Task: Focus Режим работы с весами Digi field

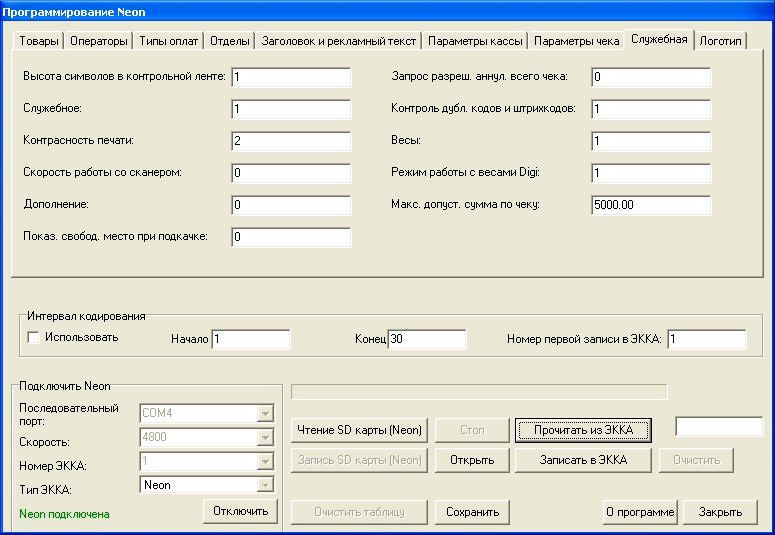Action: click(x=651, y=173)
